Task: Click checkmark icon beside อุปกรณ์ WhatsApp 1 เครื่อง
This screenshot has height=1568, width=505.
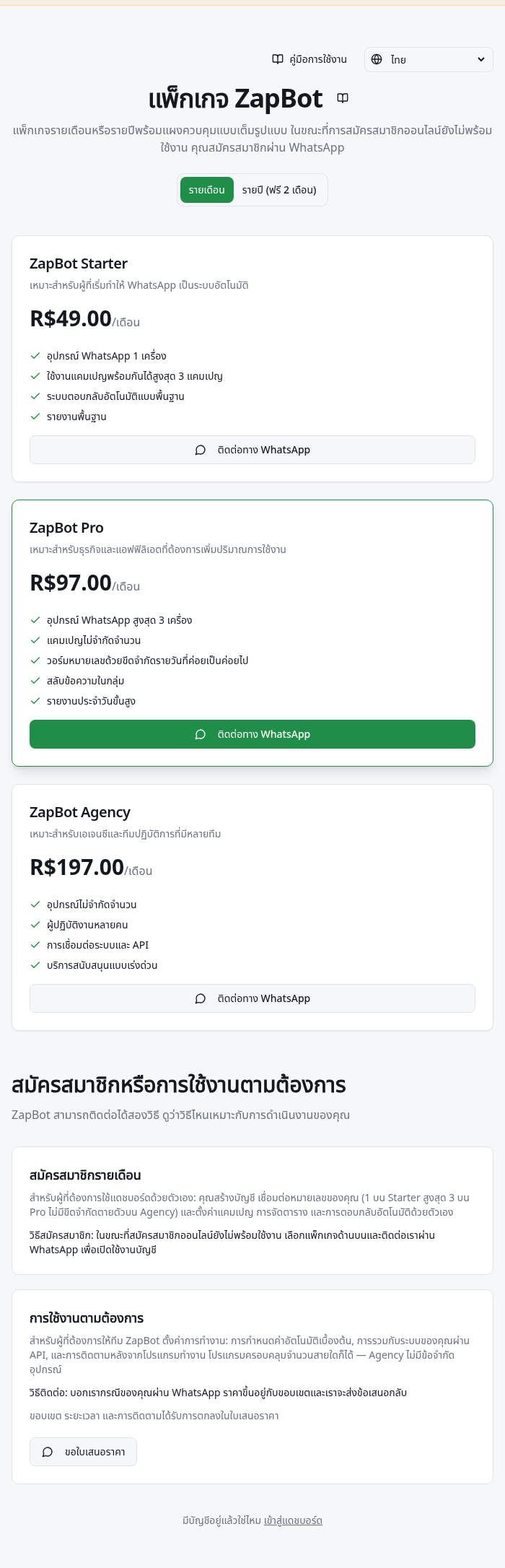Action: pos(35,356)
